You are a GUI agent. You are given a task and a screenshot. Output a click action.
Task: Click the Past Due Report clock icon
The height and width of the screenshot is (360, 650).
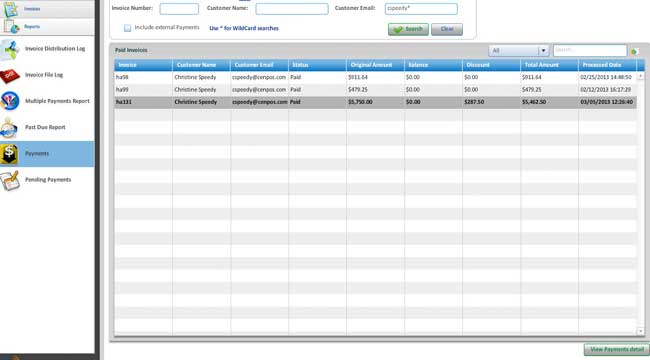[9, 128]
